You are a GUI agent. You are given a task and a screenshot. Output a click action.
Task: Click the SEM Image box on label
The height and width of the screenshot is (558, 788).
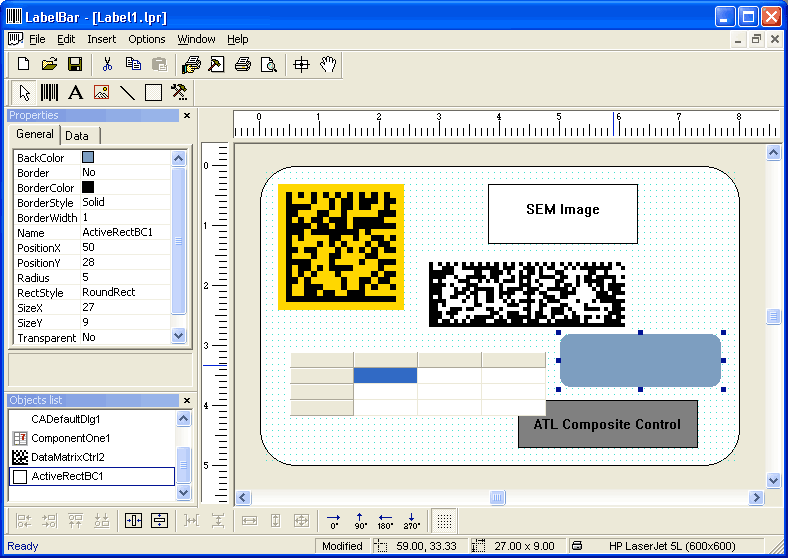pyautogui.click(x=563, y=214)
